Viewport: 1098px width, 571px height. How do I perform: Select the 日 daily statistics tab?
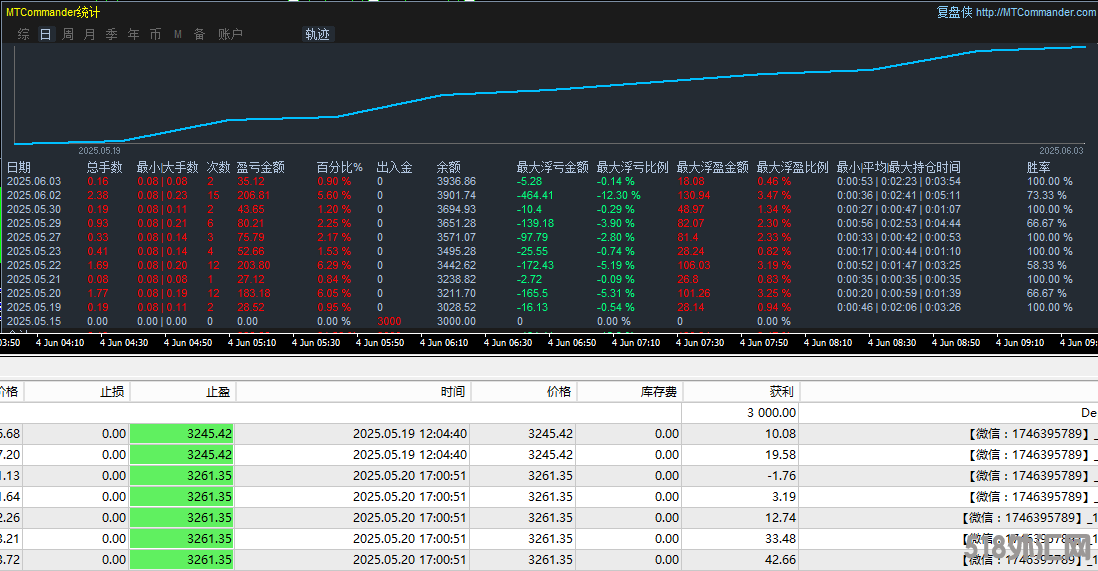(x=46, y=34)
